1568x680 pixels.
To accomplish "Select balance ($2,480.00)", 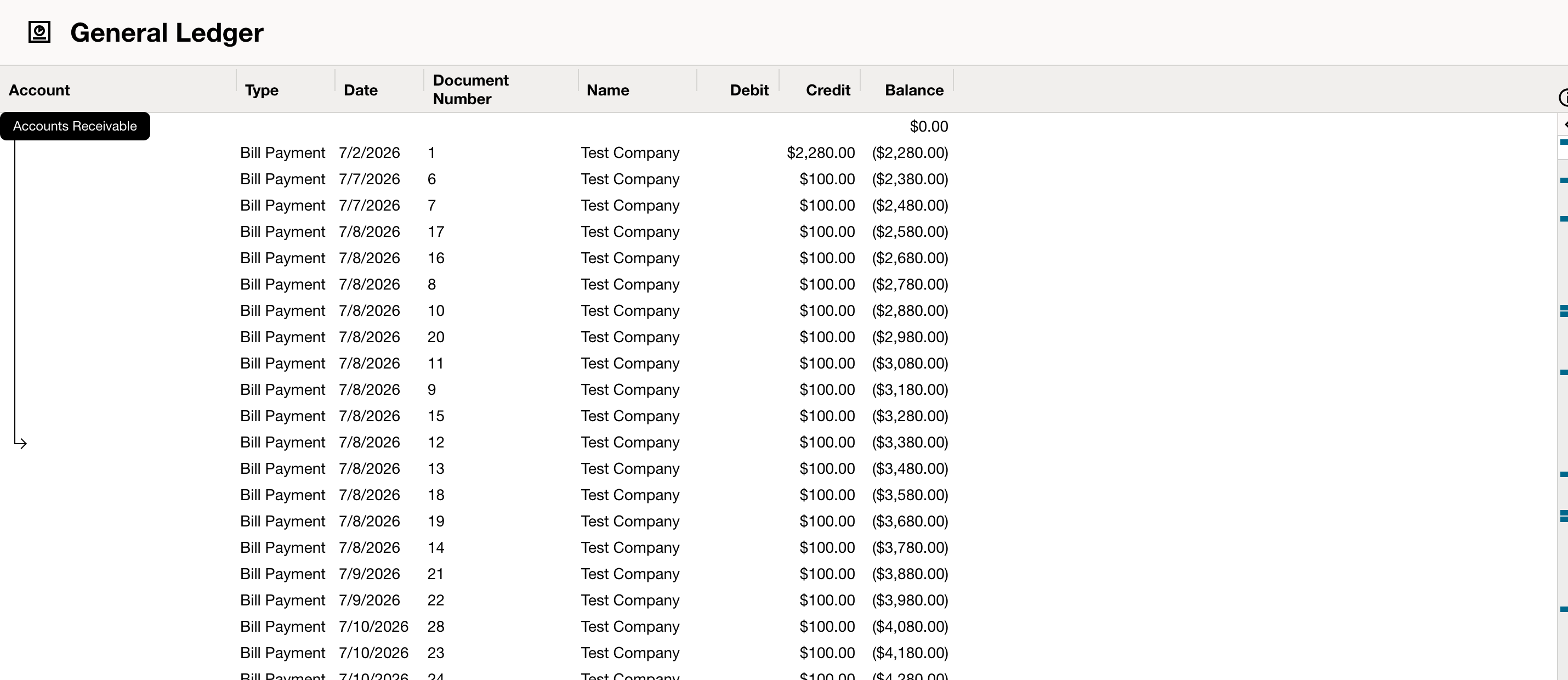I will (x=910, y=205).
